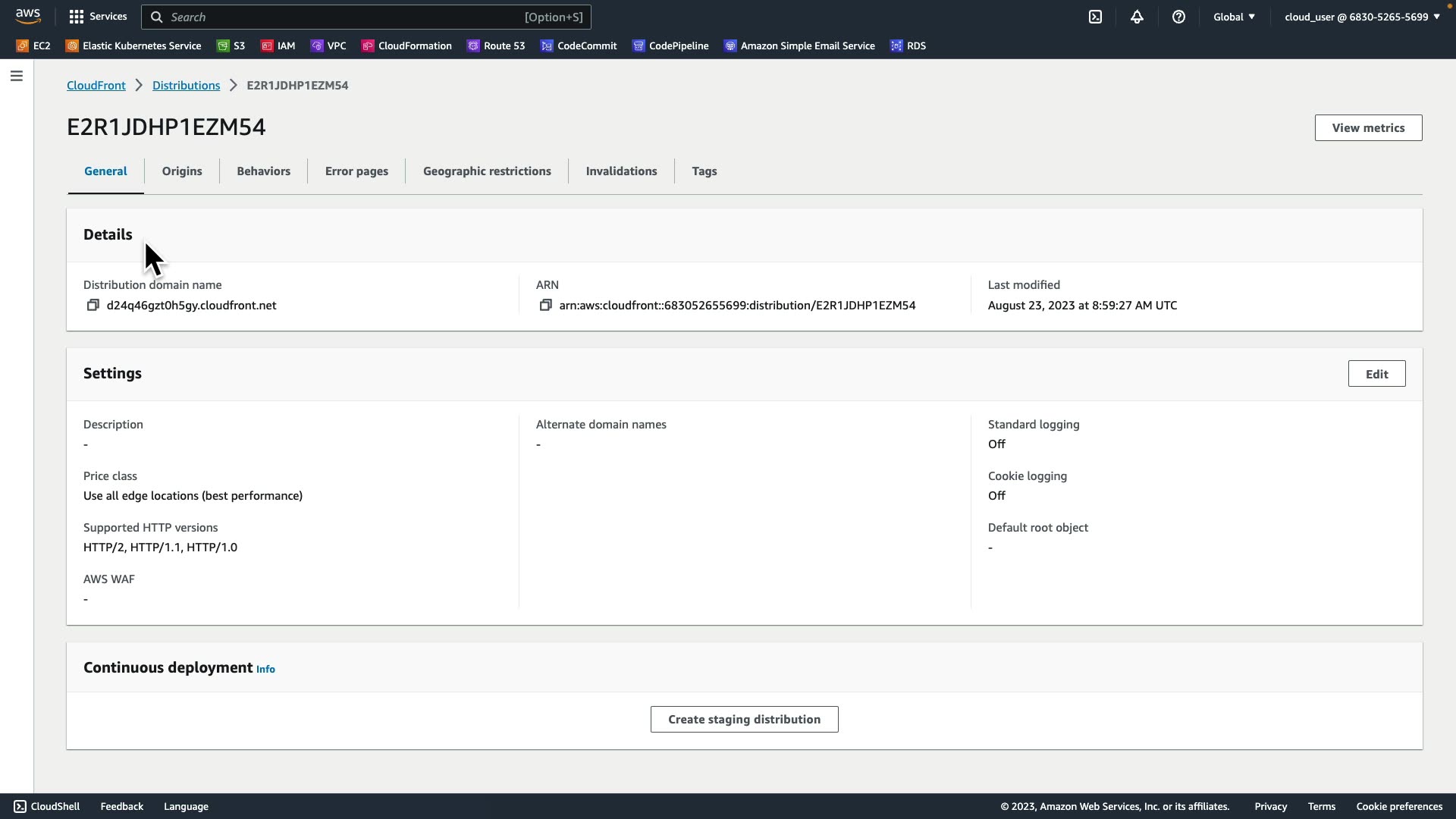Click Edit button in Settings

1376,374
